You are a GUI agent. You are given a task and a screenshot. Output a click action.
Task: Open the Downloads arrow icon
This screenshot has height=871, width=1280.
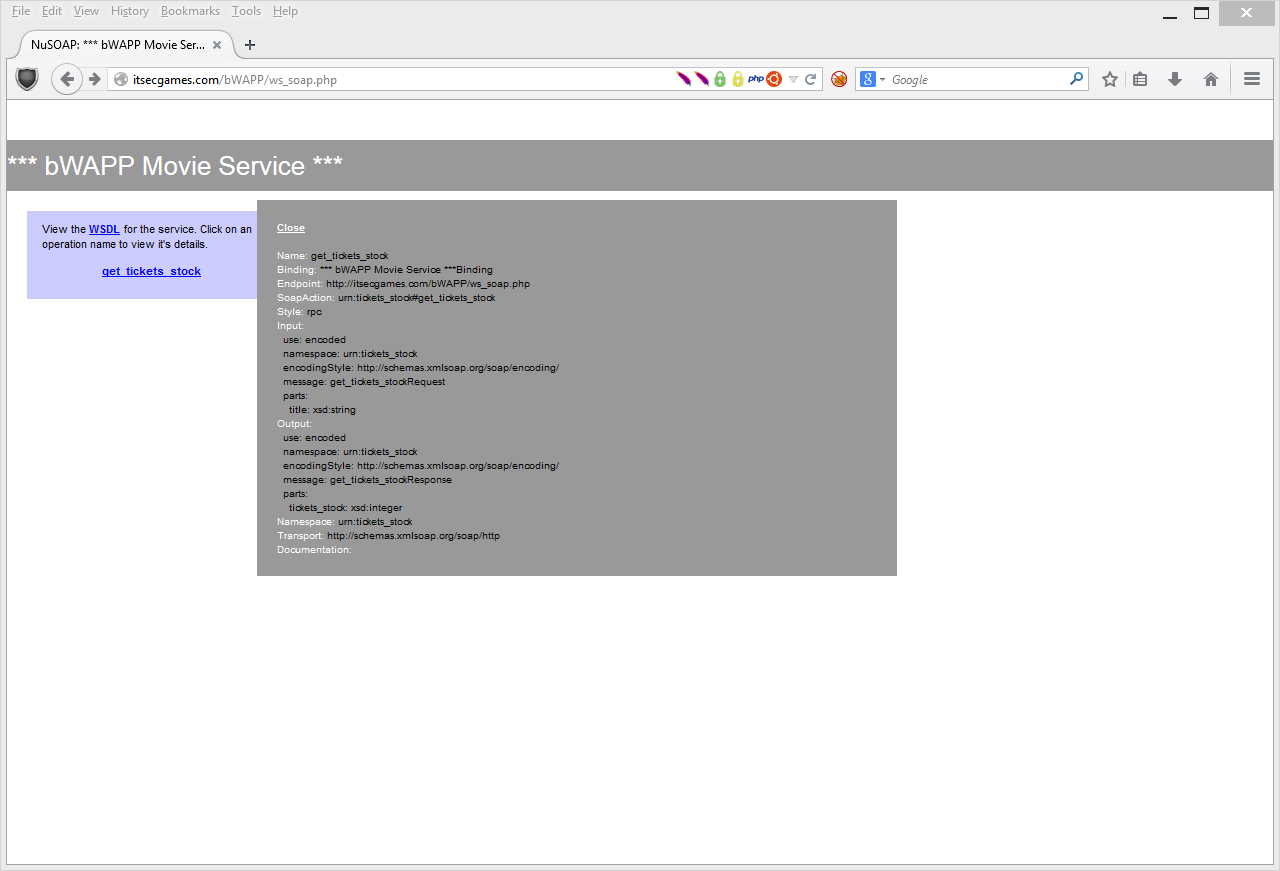coord(1175,79)
